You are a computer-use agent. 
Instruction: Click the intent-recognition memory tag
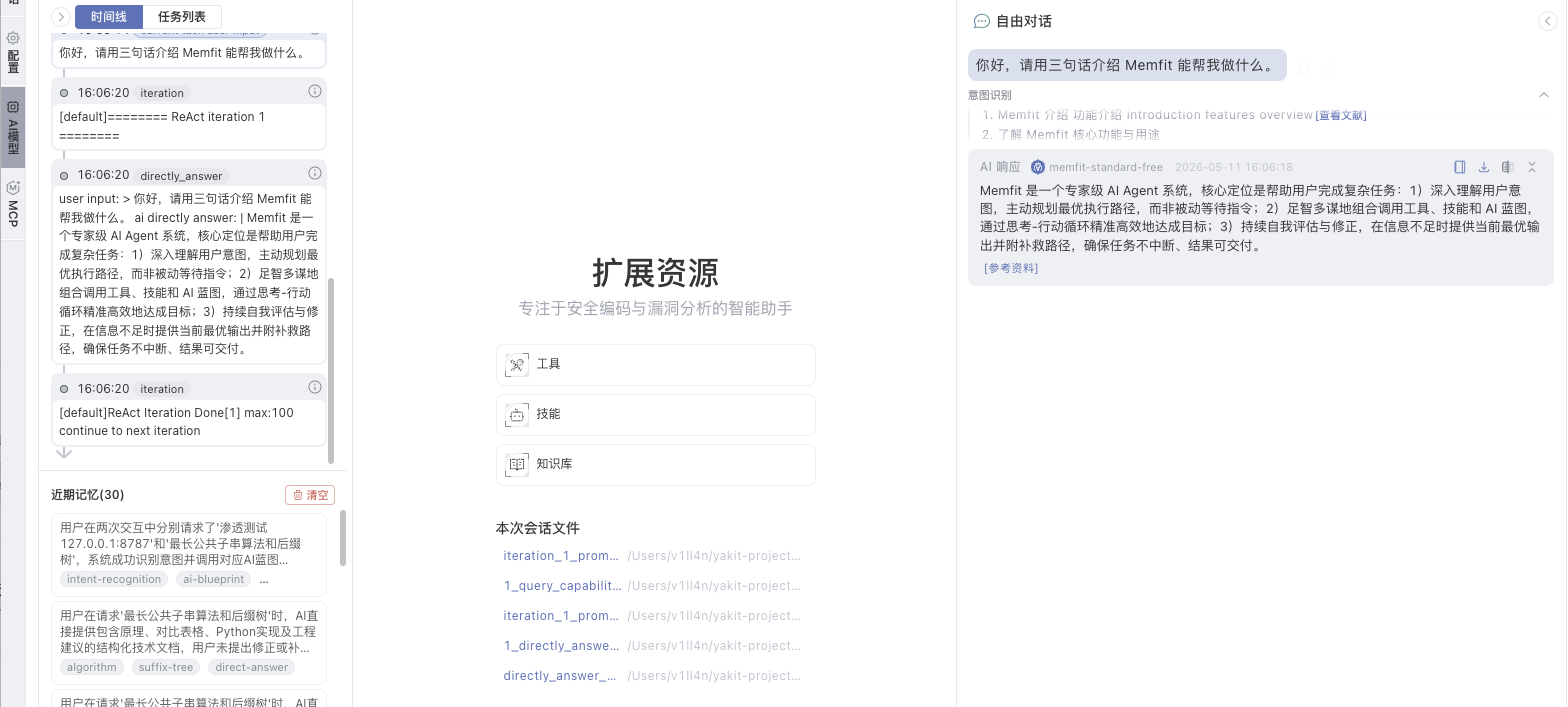point(114,579)
